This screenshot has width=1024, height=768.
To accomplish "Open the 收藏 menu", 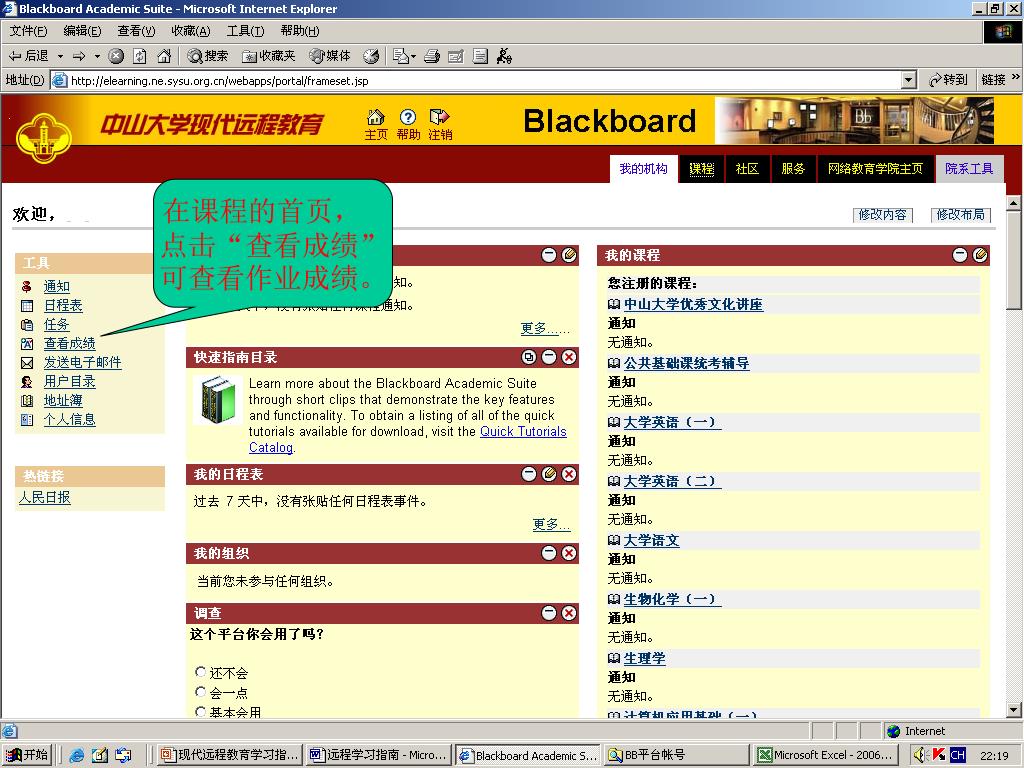I will point(191,31).
